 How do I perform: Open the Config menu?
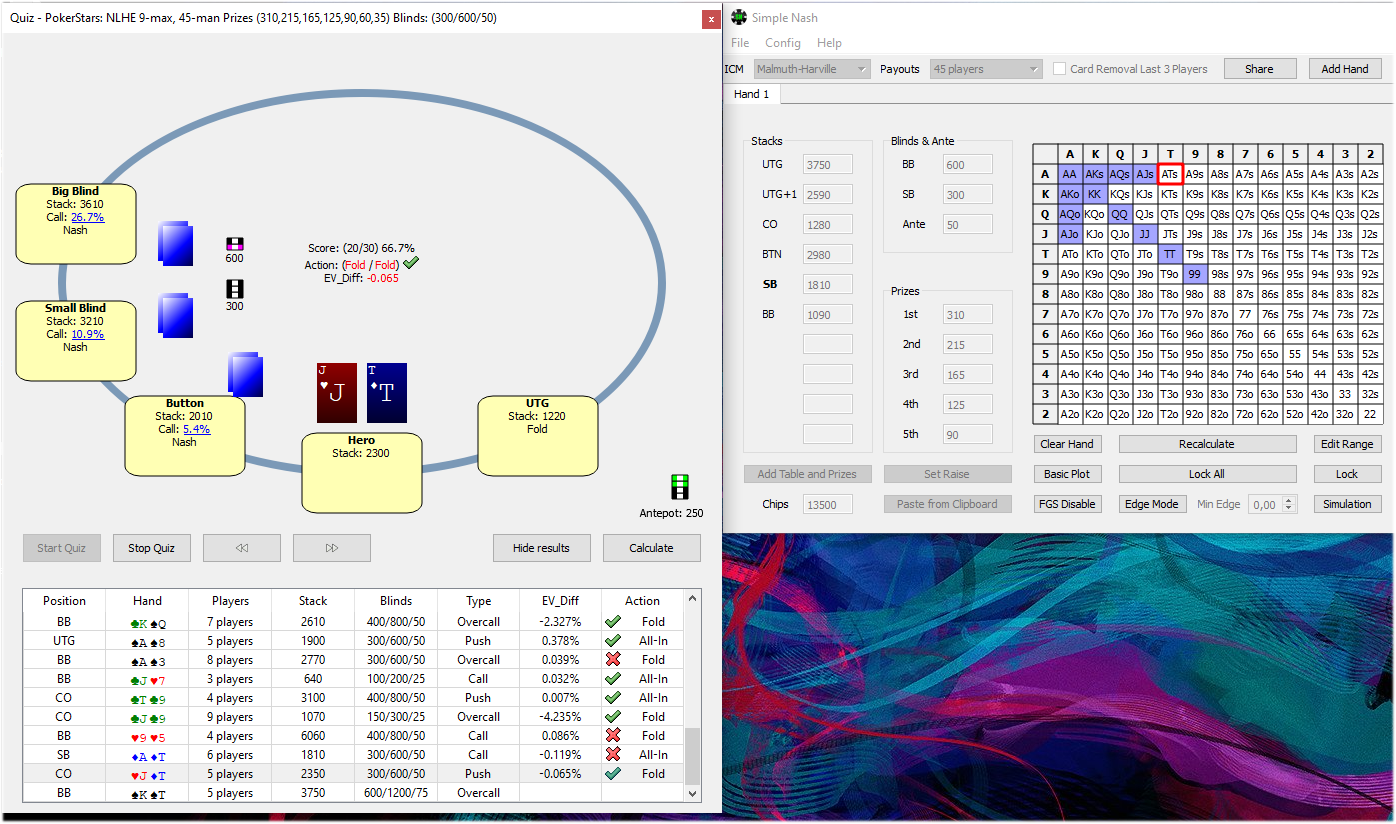tap(783, 43)
